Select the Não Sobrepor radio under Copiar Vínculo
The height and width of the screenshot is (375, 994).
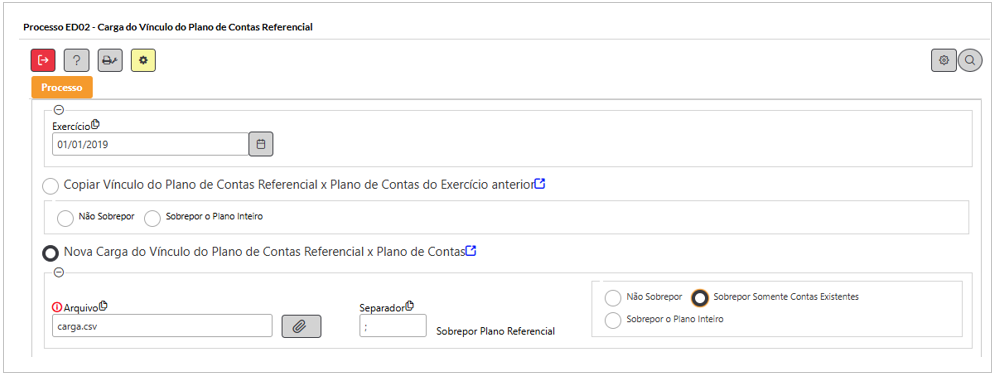tap(65, 218)
